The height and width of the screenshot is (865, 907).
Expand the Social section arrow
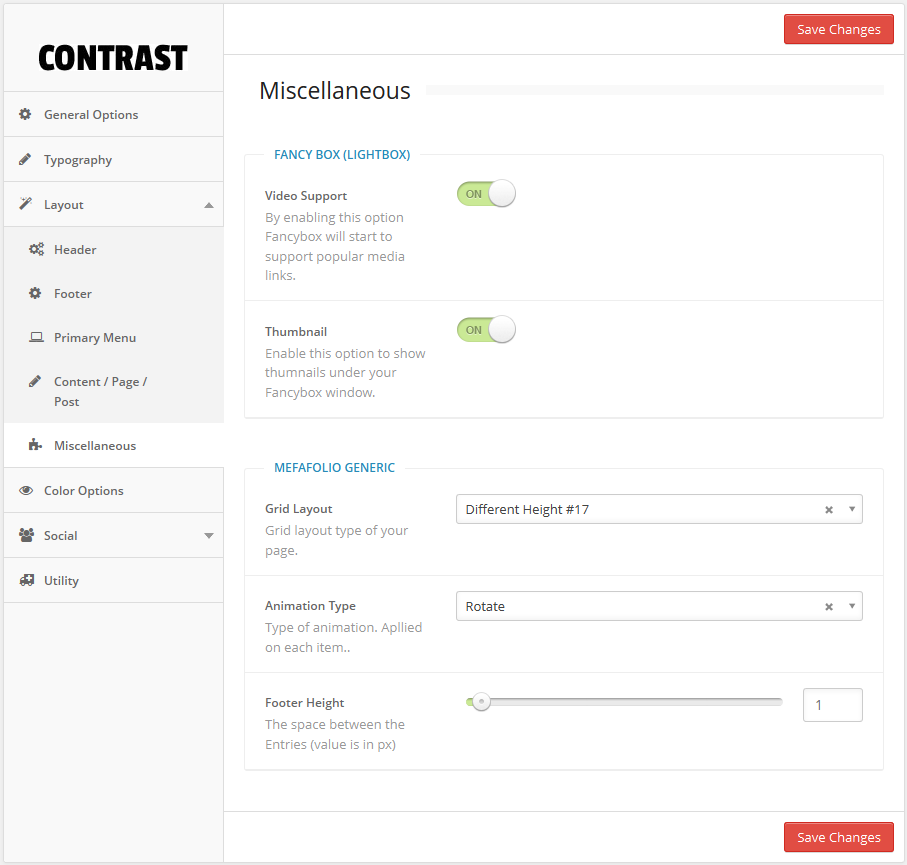[208, 536]
